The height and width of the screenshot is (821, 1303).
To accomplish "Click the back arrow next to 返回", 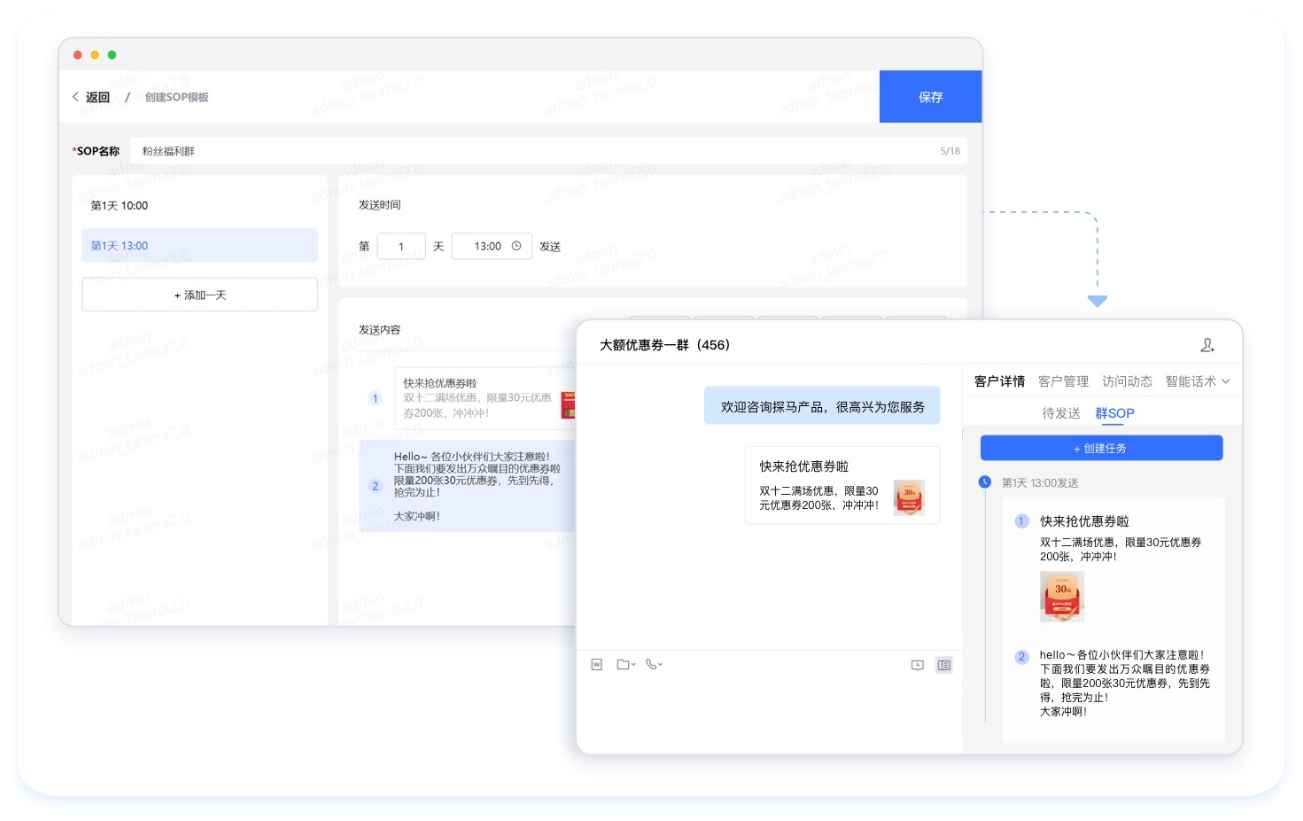I will (75, 97).
